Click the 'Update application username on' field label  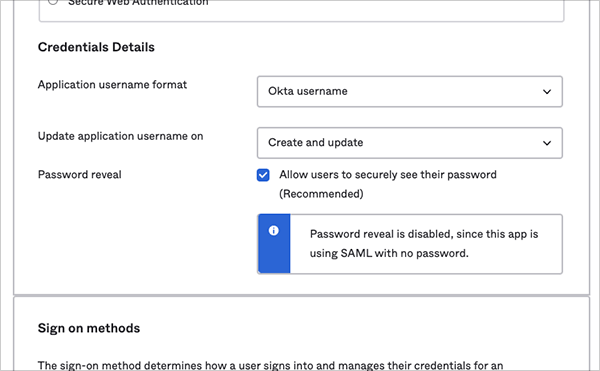(120, 136)
